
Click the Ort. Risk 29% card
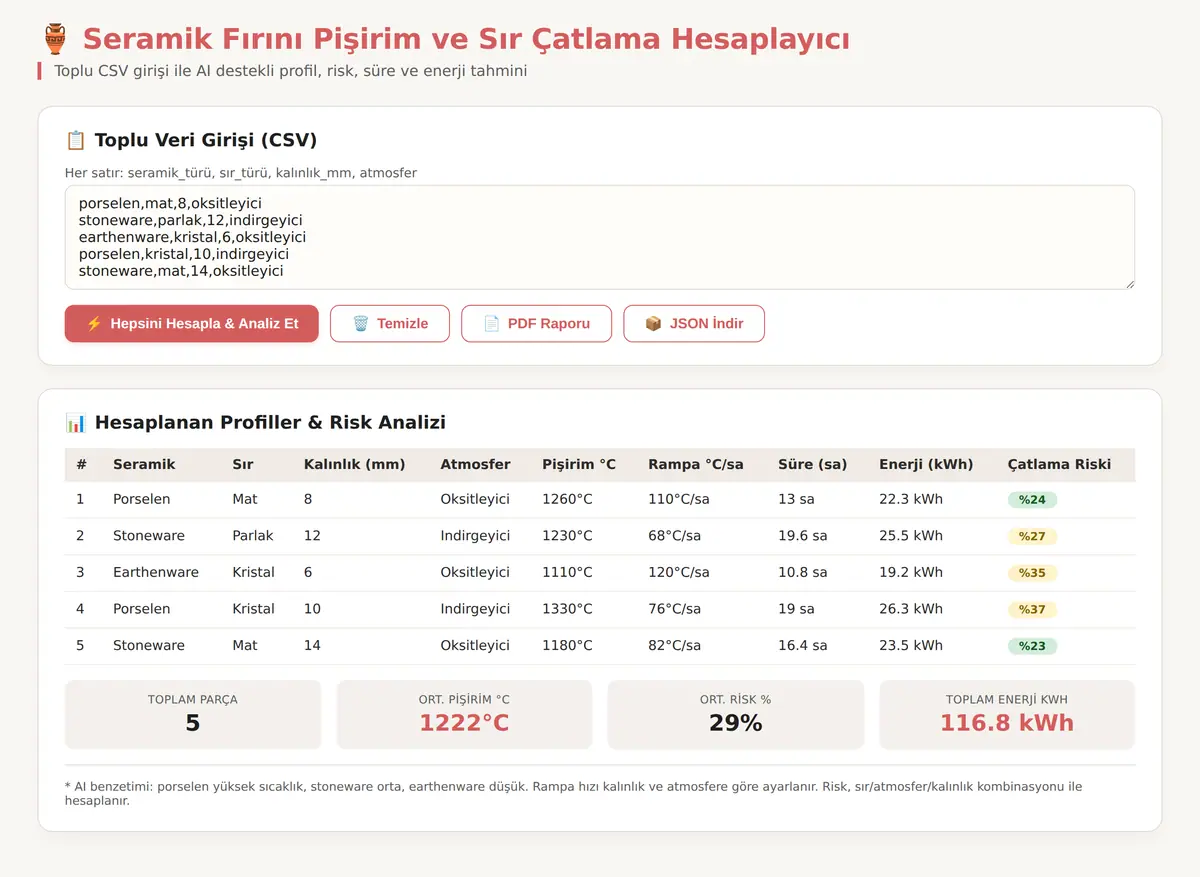[x=736, y=715]
